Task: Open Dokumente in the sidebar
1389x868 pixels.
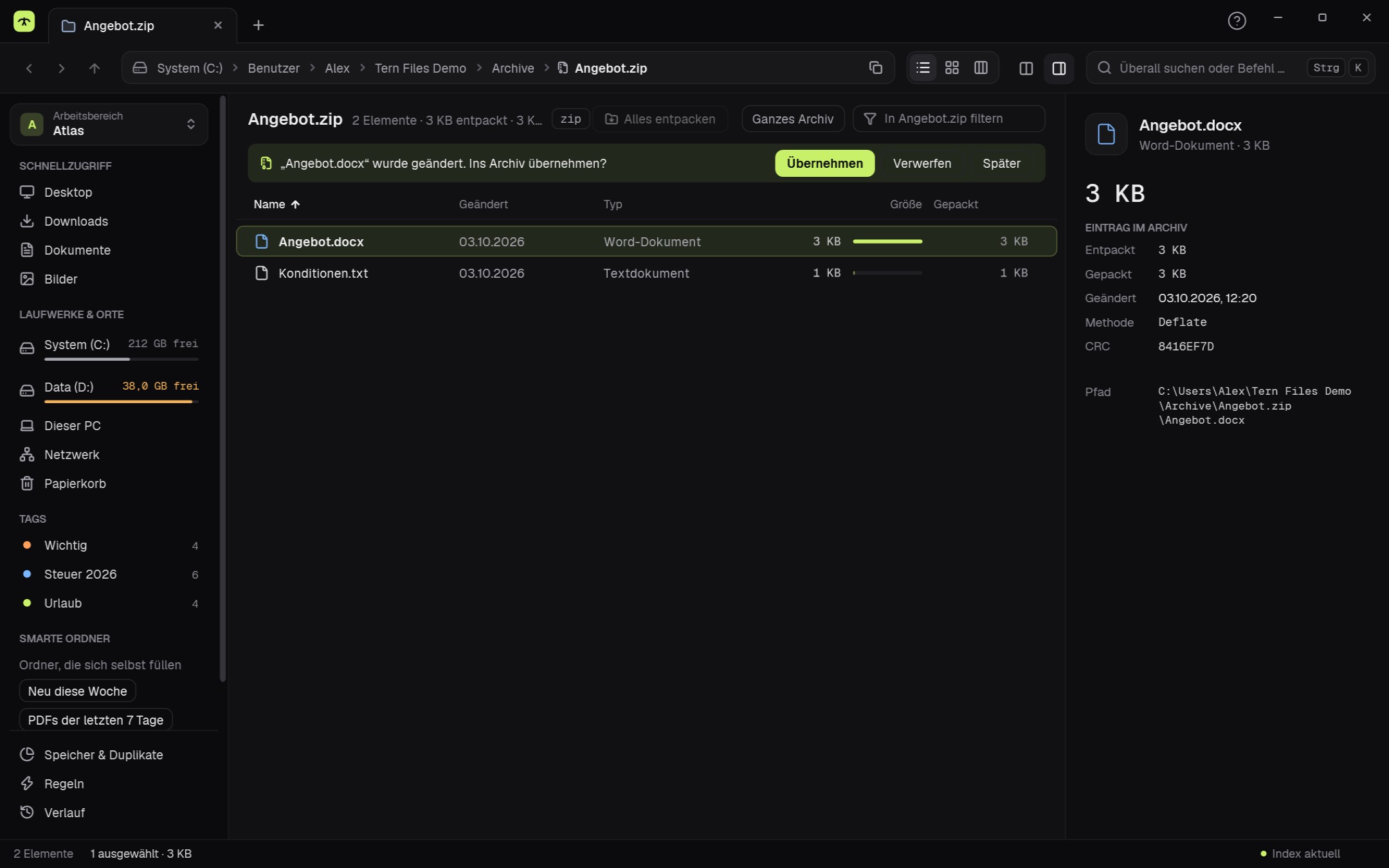Action: 109,250
